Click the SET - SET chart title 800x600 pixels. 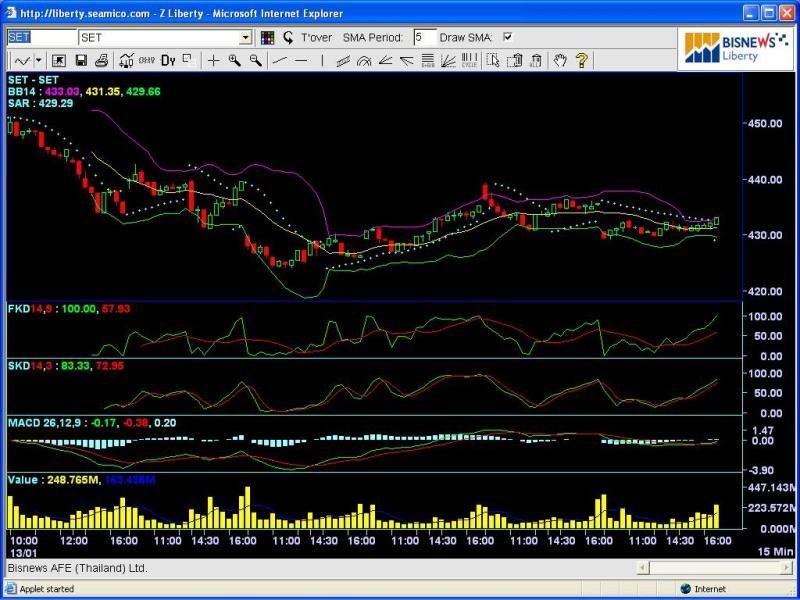[33, 80]
